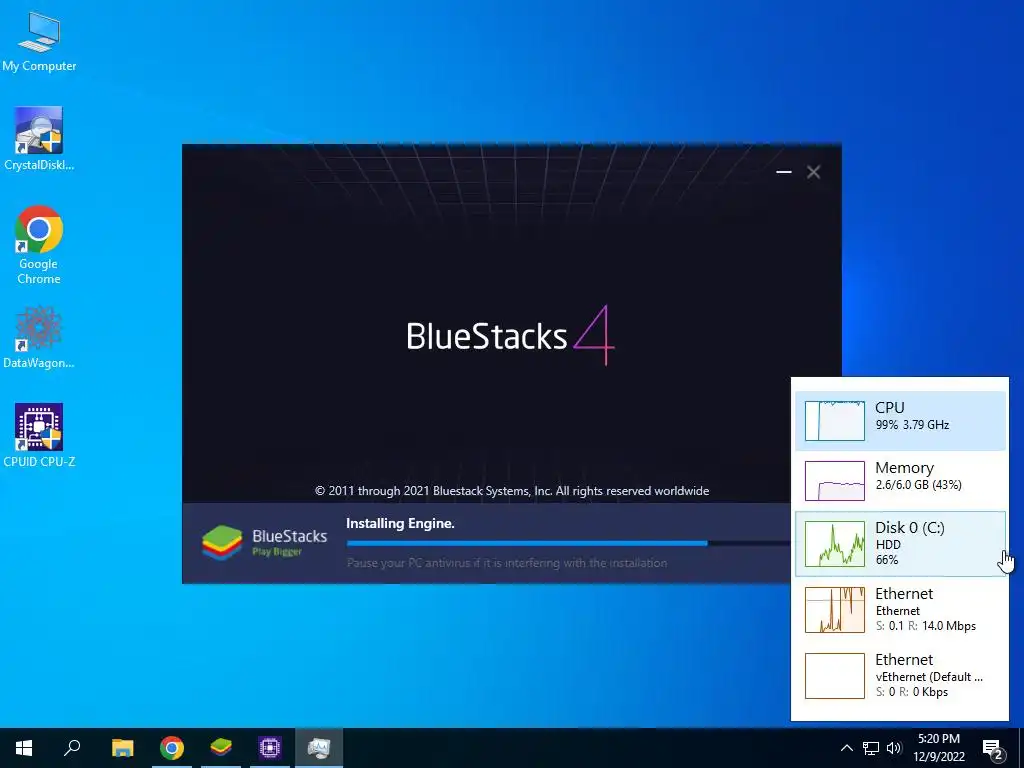Launch CrystalDiskInfo desktop shortcut
1024x768 pixels.
point(39,139)
